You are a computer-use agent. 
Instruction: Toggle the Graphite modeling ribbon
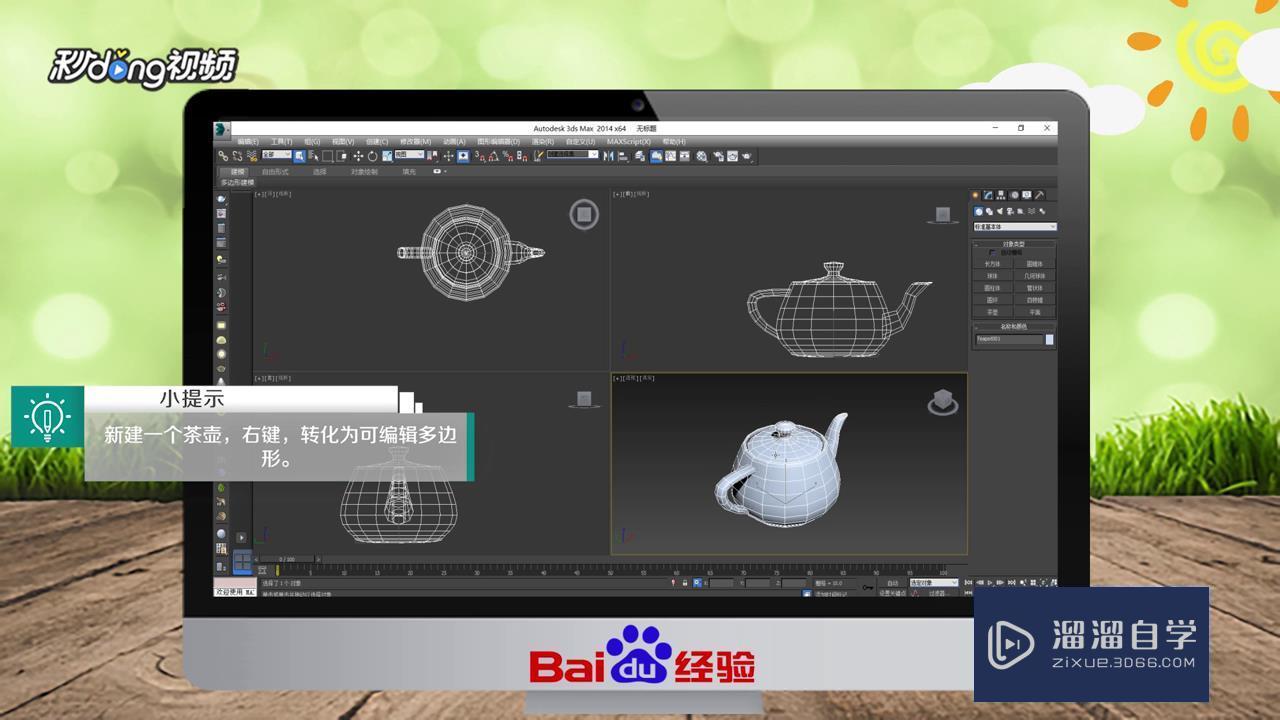656,156
